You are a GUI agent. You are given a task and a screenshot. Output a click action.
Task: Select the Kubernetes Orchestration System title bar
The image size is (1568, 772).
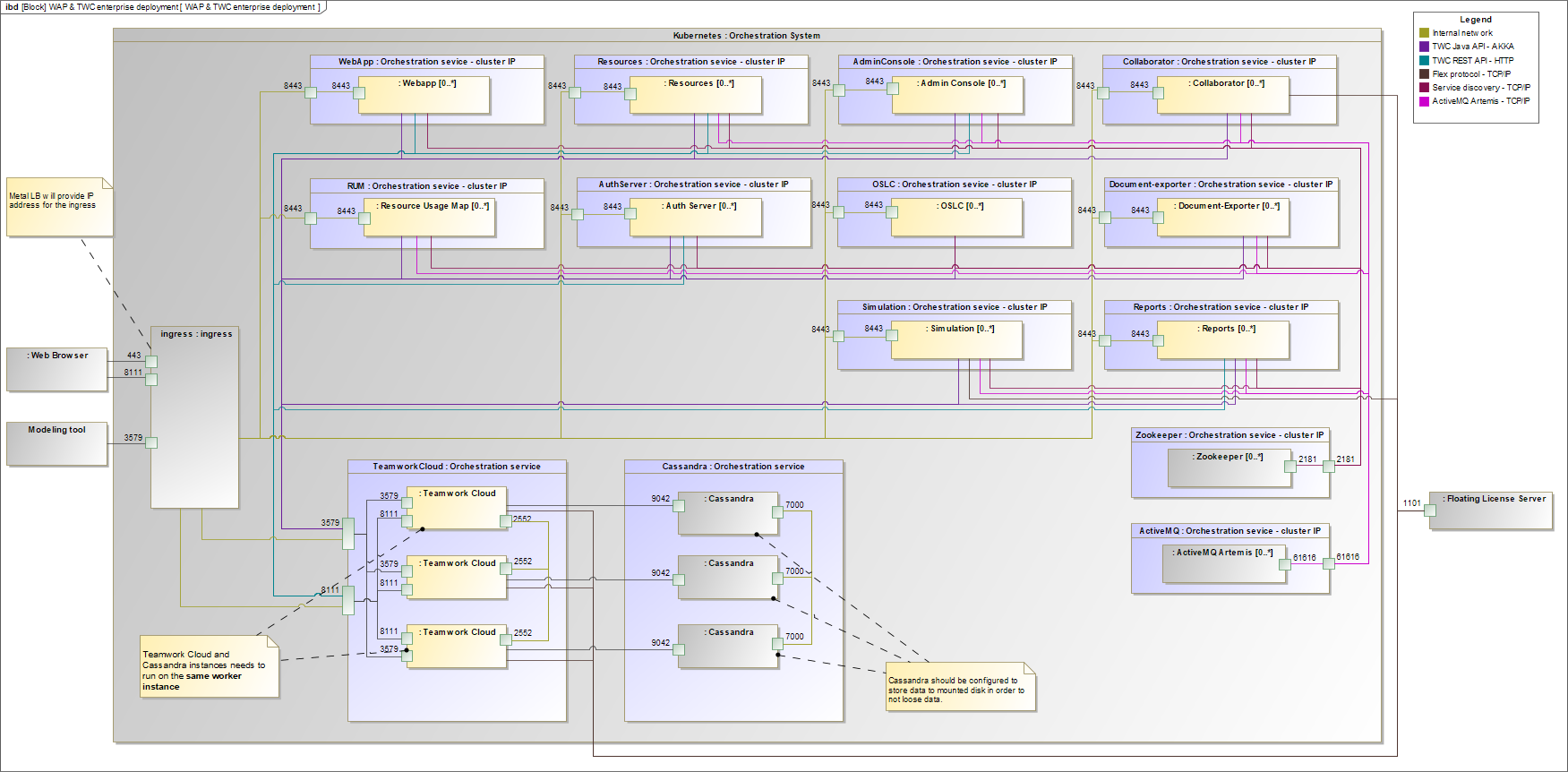point(747,36)
